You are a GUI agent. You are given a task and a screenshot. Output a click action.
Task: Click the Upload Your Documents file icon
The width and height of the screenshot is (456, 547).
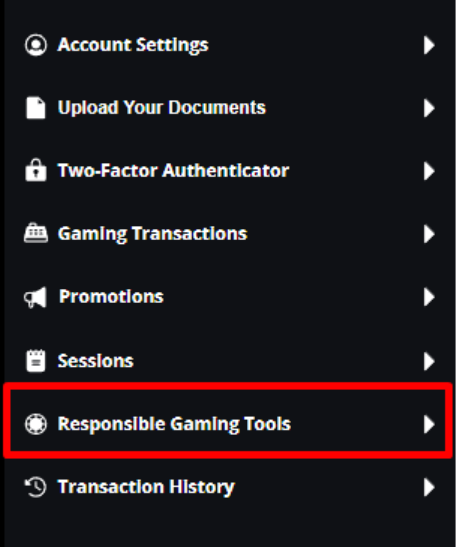click(x=36, y=108)
